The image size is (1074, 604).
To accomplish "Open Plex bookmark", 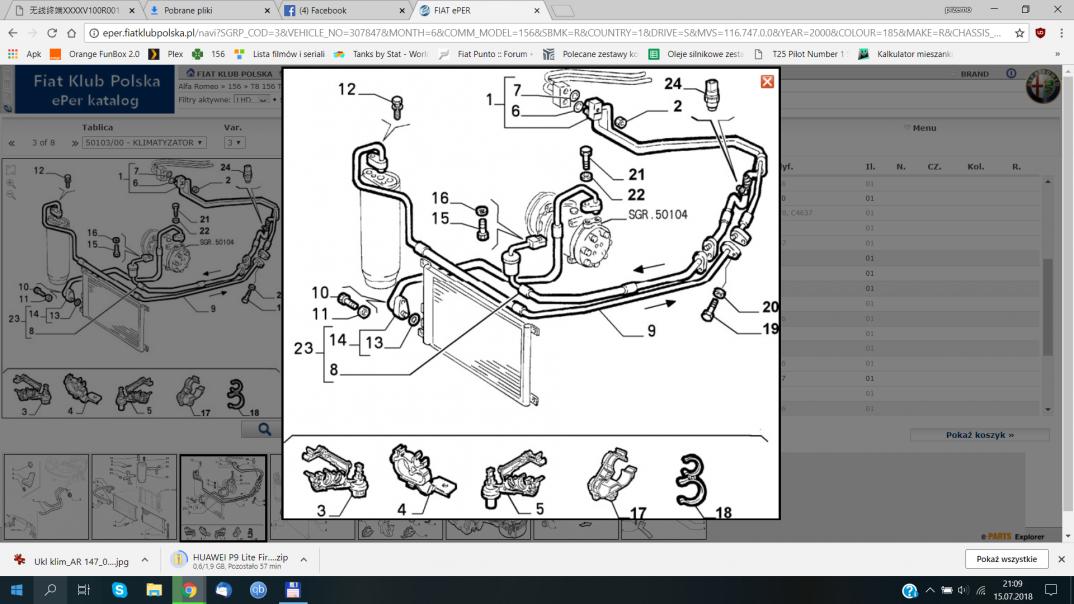I will 166,53.
